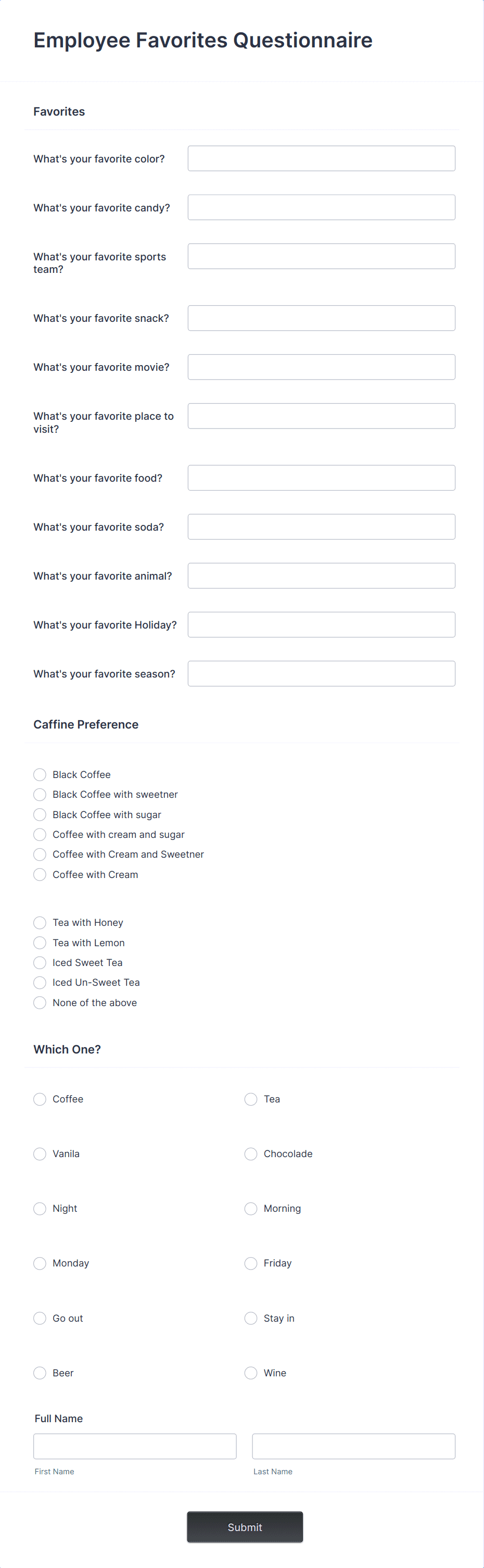This screenshot has width=484, height=1568.
Task: Select the Black Coffee option
Action: (x=40, y=774)
